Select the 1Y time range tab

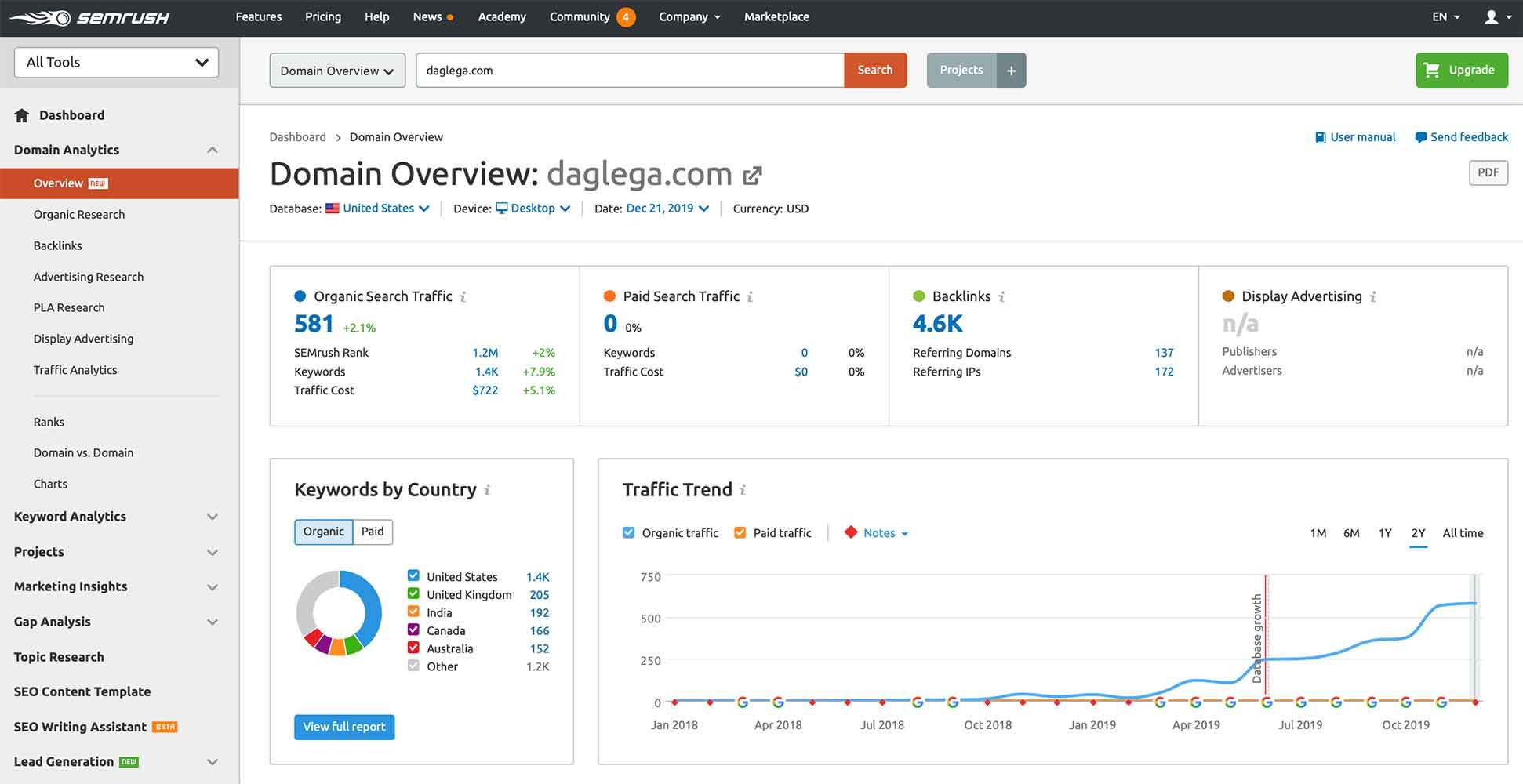(1385, 533)
